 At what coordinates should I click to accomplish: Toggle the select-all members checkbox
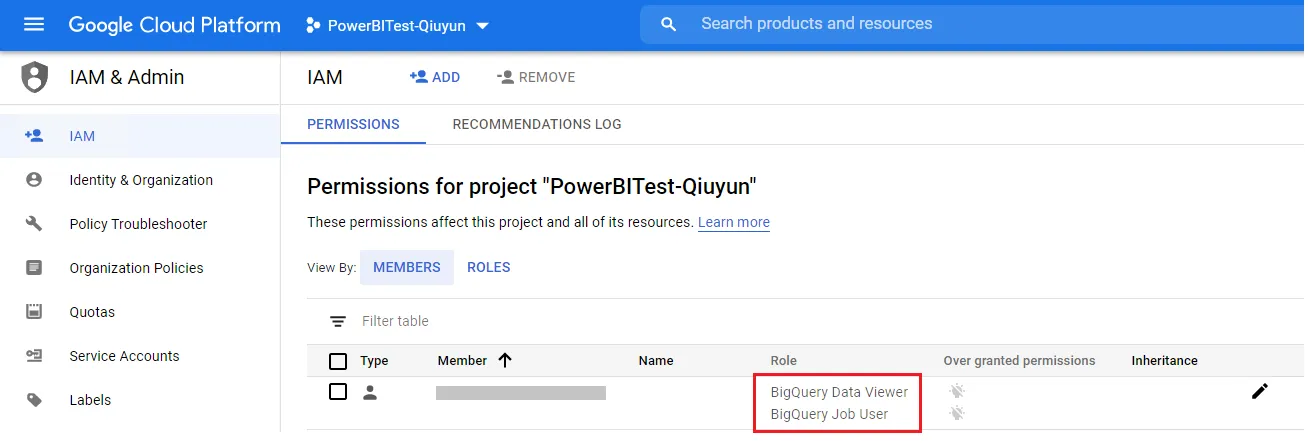click(x=338, y=361)
